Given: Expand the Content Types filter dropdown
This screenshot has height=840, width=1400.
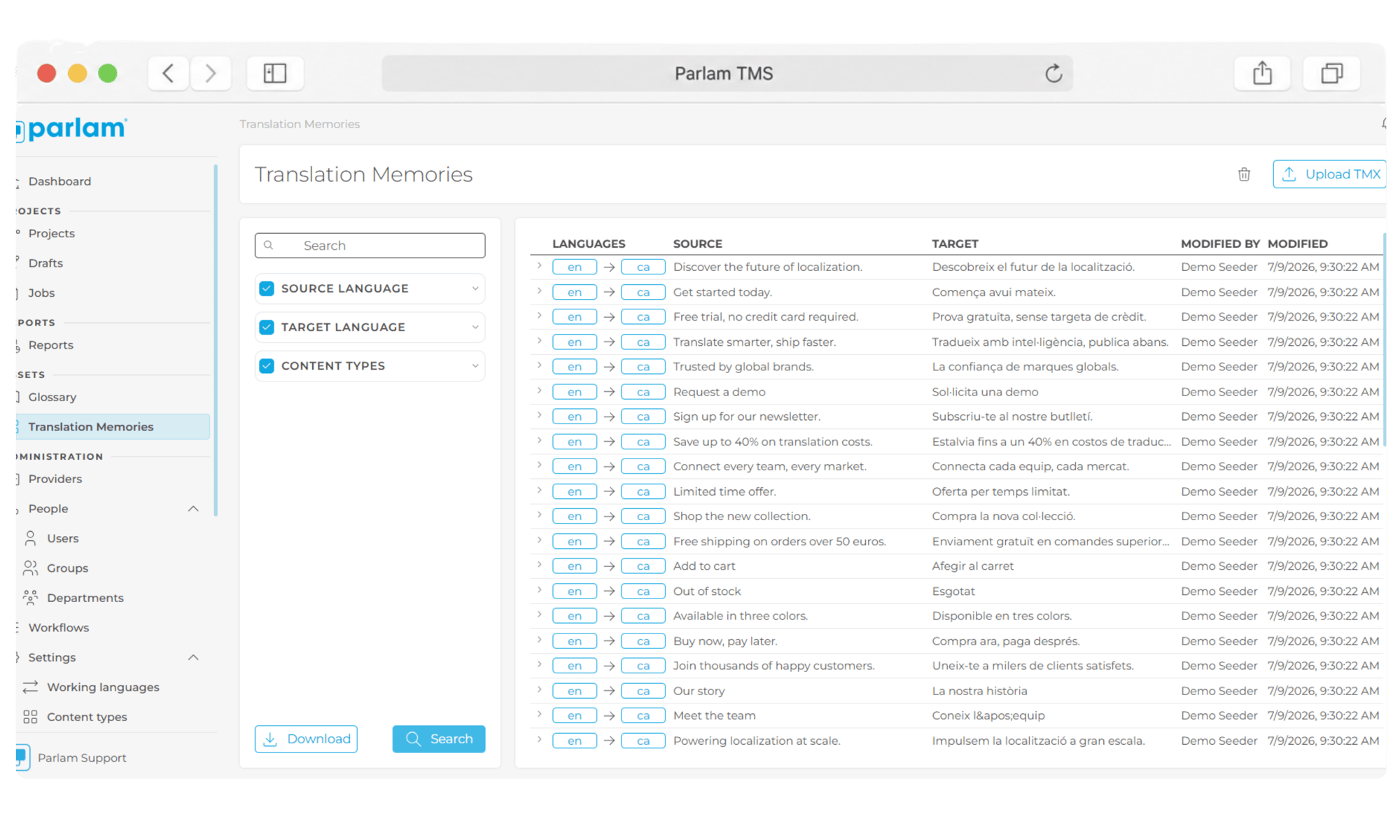Looking at the screenshot, I should [x=475, y=365].
